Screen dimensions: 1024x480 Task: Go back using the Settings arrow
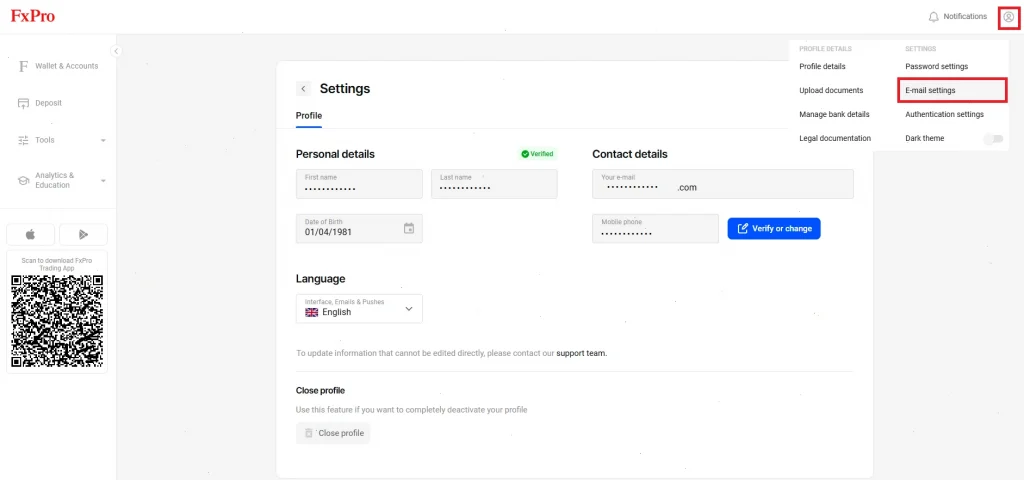[303, 89]
